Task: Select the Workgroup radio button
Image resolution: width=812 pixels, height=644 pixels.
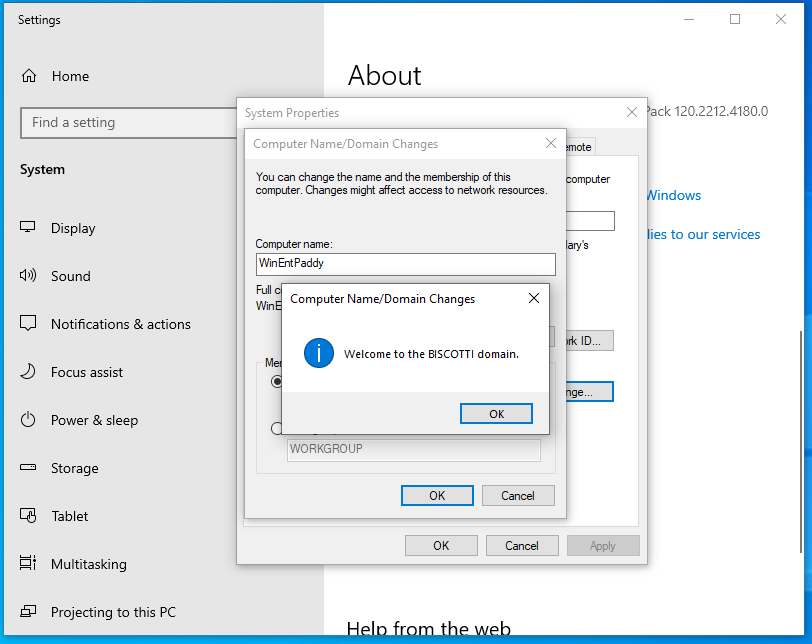Action: (277, 429)
